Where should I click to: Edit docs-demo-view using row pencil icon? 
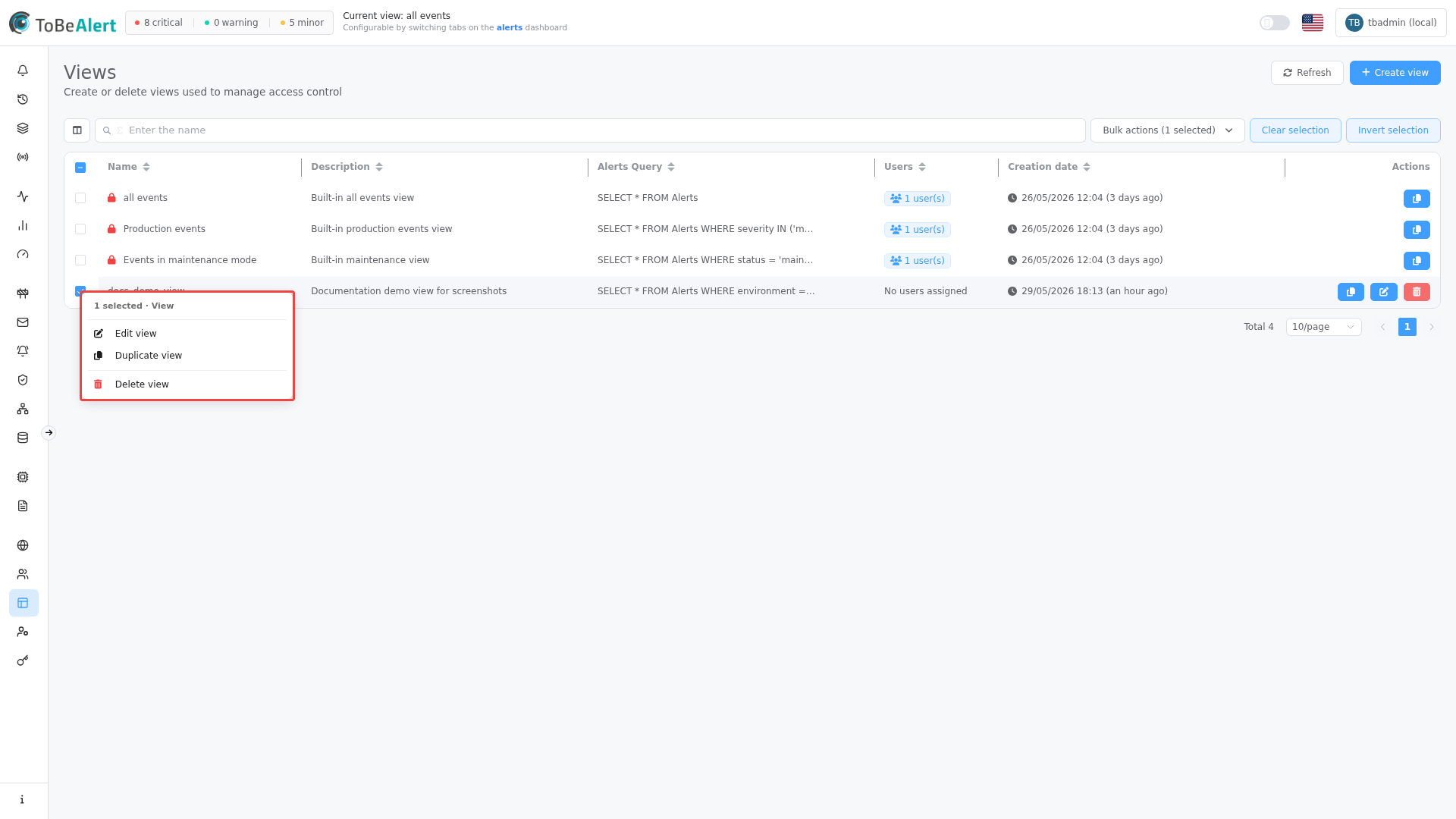[x=1384, y=292]
